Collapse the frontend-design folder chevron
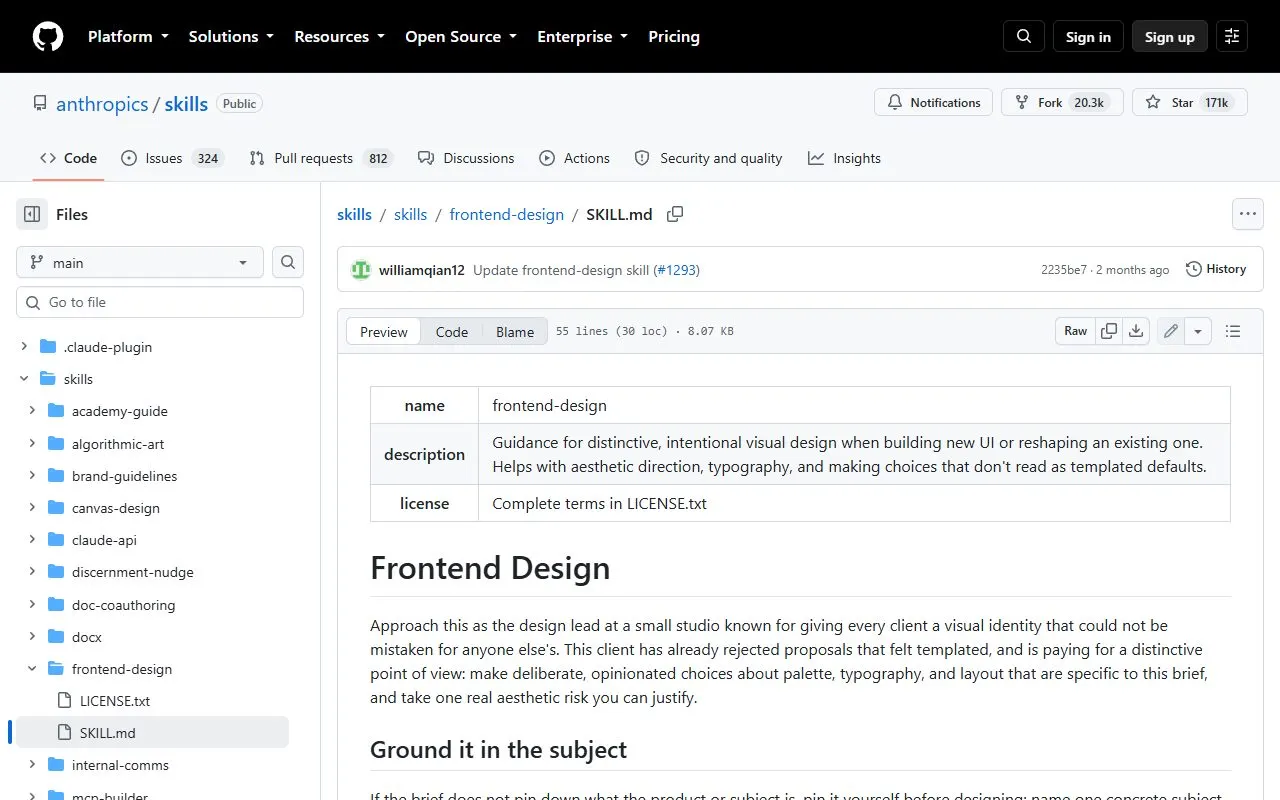Screen dimensions: 1280x800 coord(32,669)
